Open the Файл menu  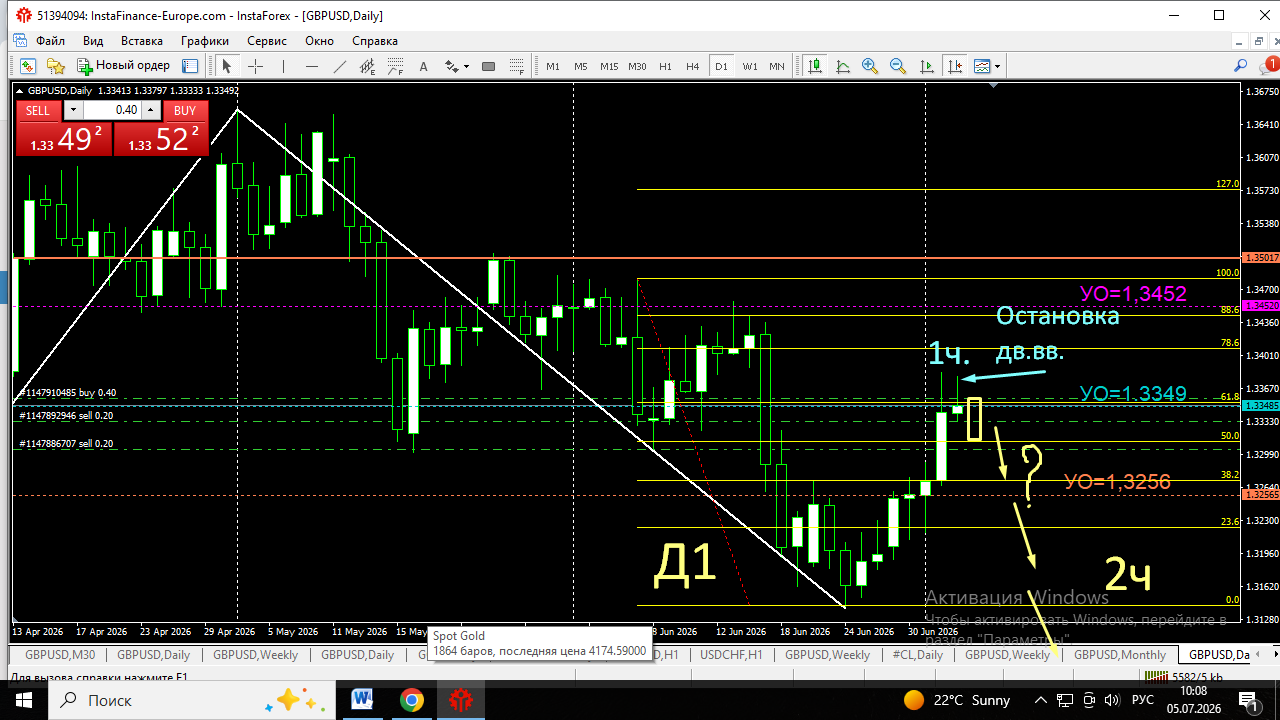click(x=50, y=41)
